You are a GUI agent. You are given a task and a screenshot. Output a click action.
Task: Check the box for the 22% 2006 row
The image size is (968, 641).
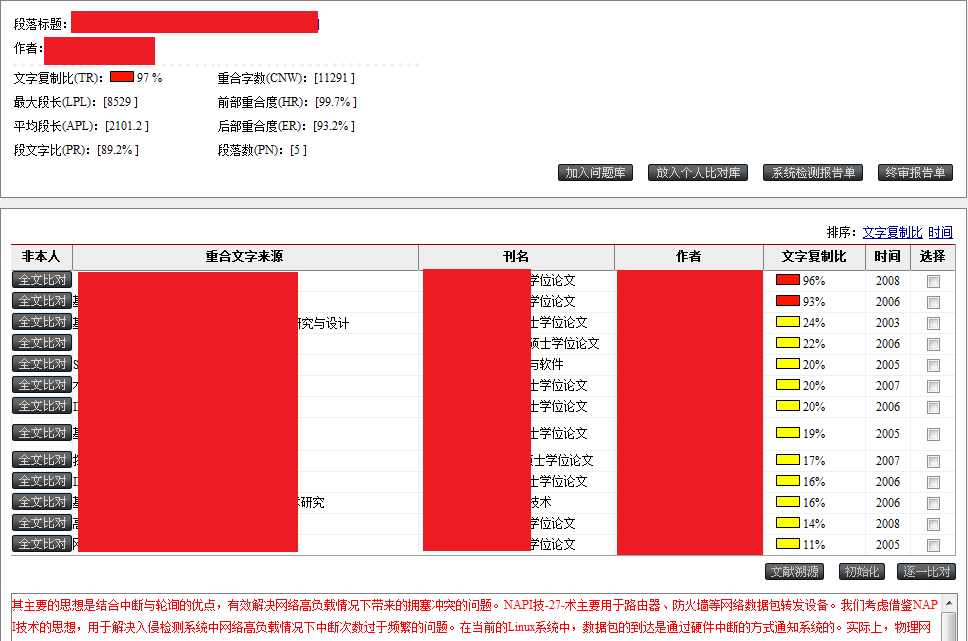pyautogui.click(x=933, y=345)
